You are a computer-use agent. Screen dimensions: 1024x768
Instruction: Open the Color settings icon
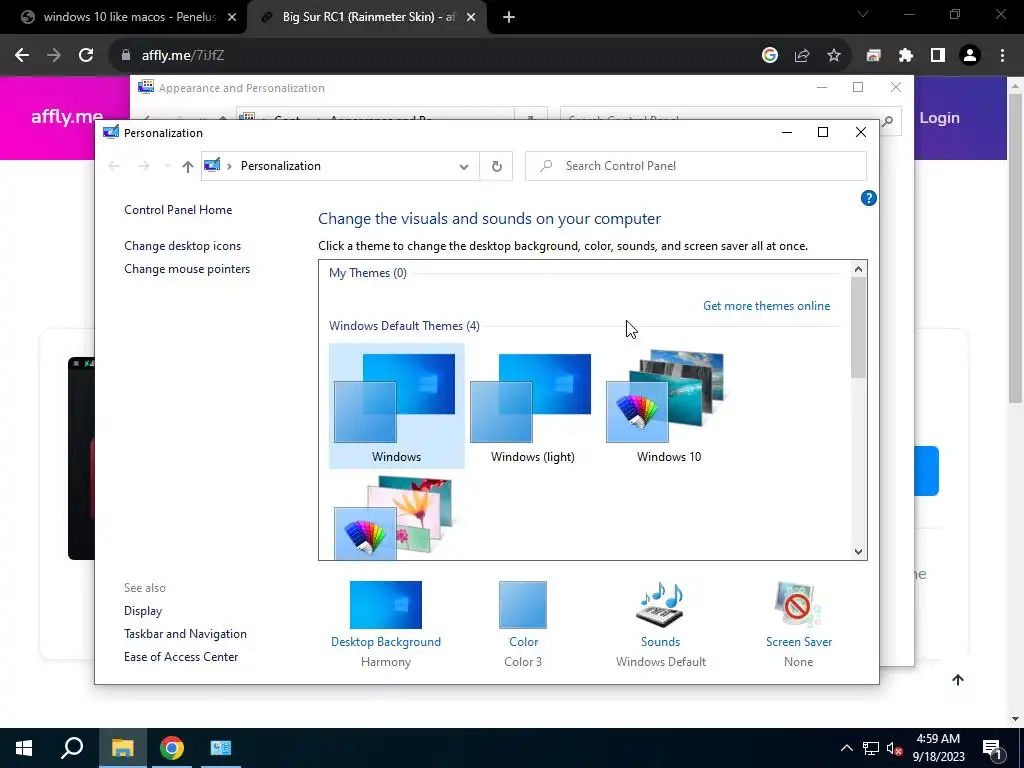[x=522, y=605]
